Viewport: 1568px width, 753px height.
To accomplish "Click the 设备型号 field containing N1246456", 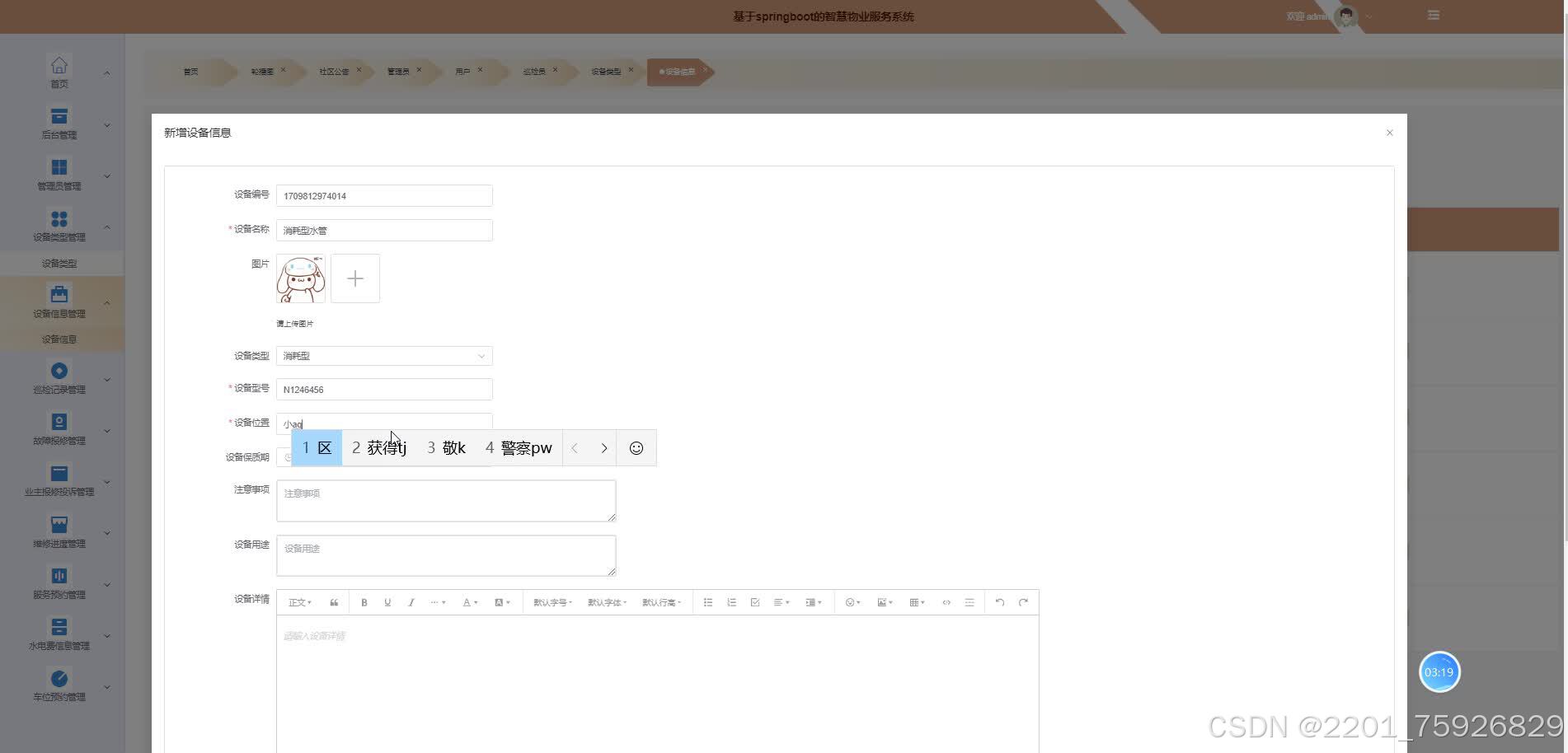I will click(384, 389).
